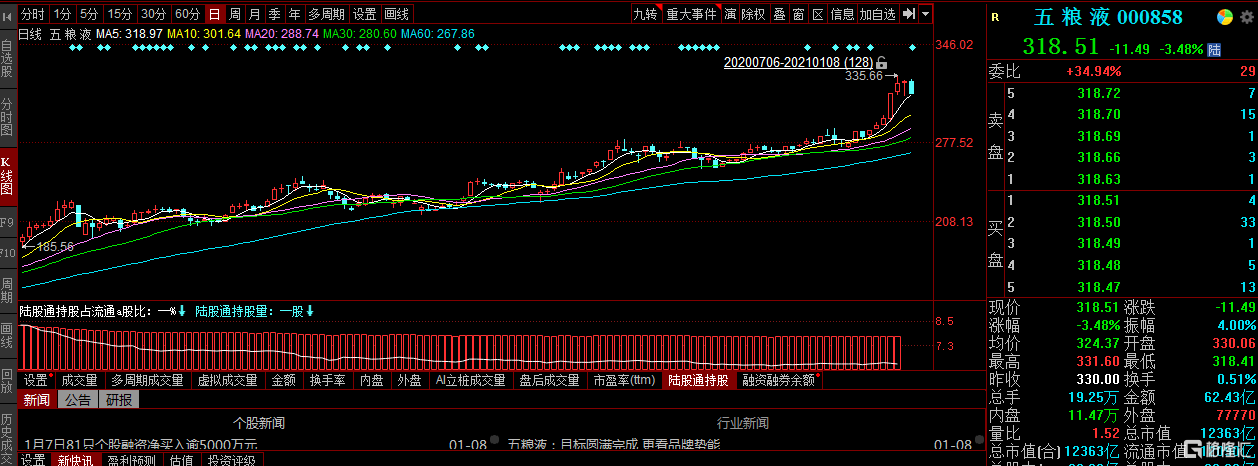Viewport: 1258px width, 466px height.
Task: Switch to 30分 period
Action: [x=153, y=14]
